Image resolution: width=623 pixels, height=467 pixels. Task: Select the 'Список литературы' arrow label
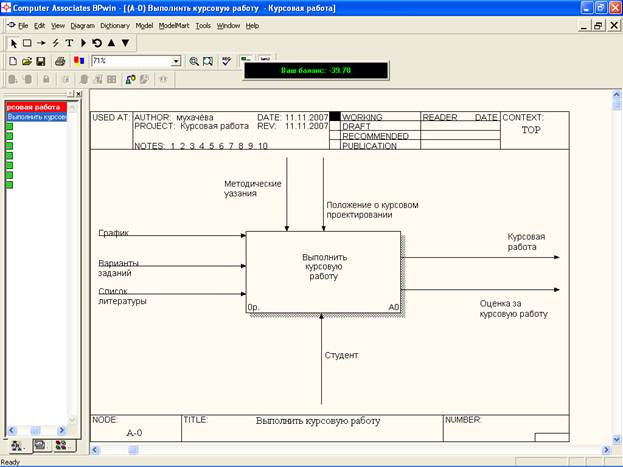coord(122,296)
